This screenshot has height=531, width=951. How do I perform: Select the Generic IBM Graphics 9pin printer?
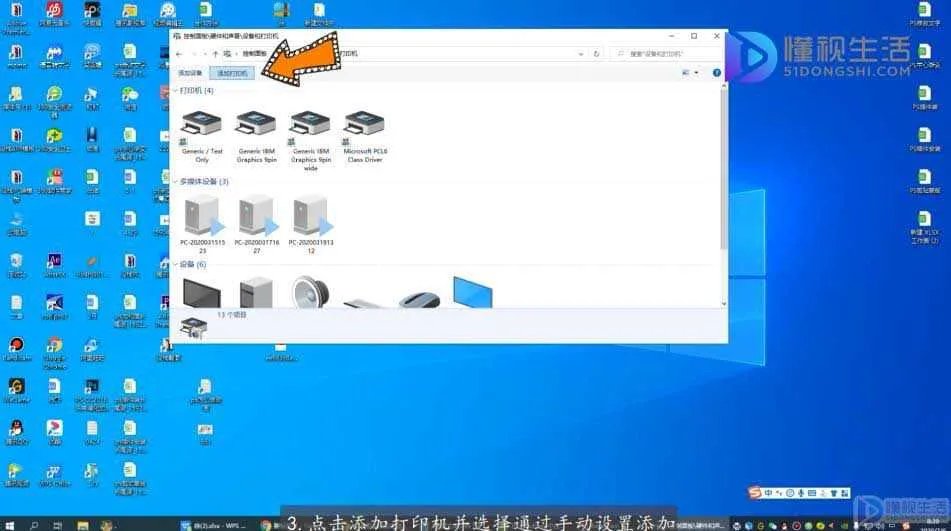tap(257, 136)
